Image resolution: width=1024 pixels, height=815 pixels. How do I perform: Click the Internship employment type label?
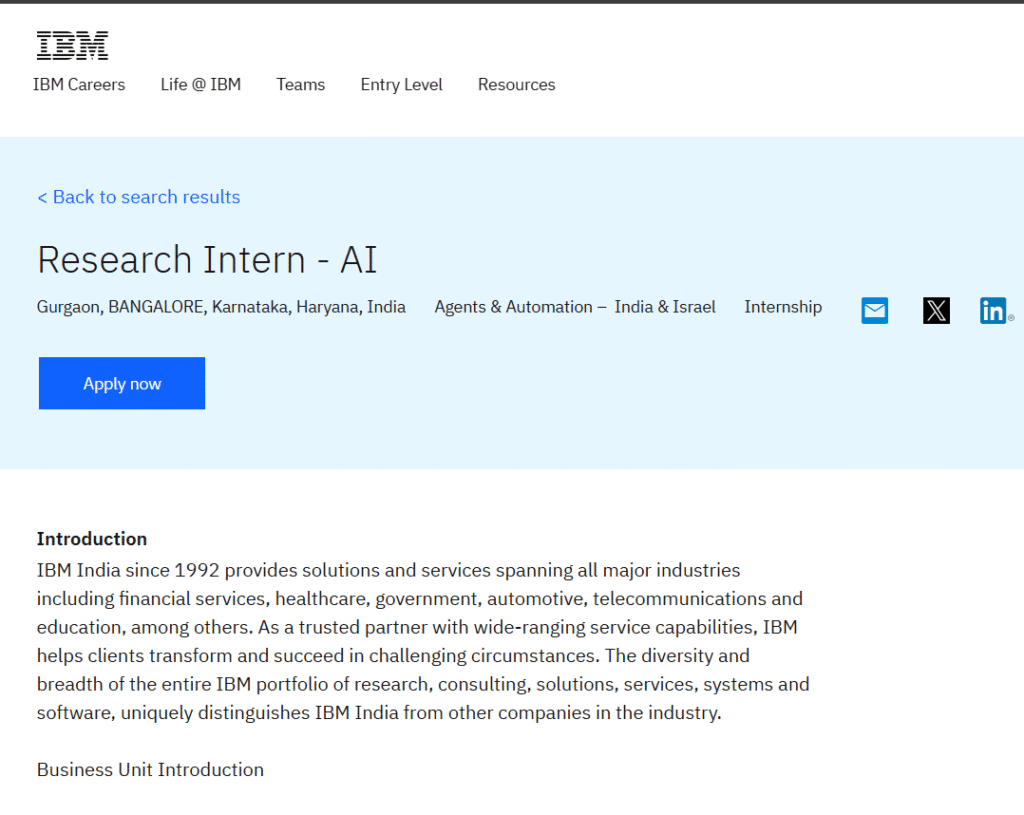(x=783, y=307)
